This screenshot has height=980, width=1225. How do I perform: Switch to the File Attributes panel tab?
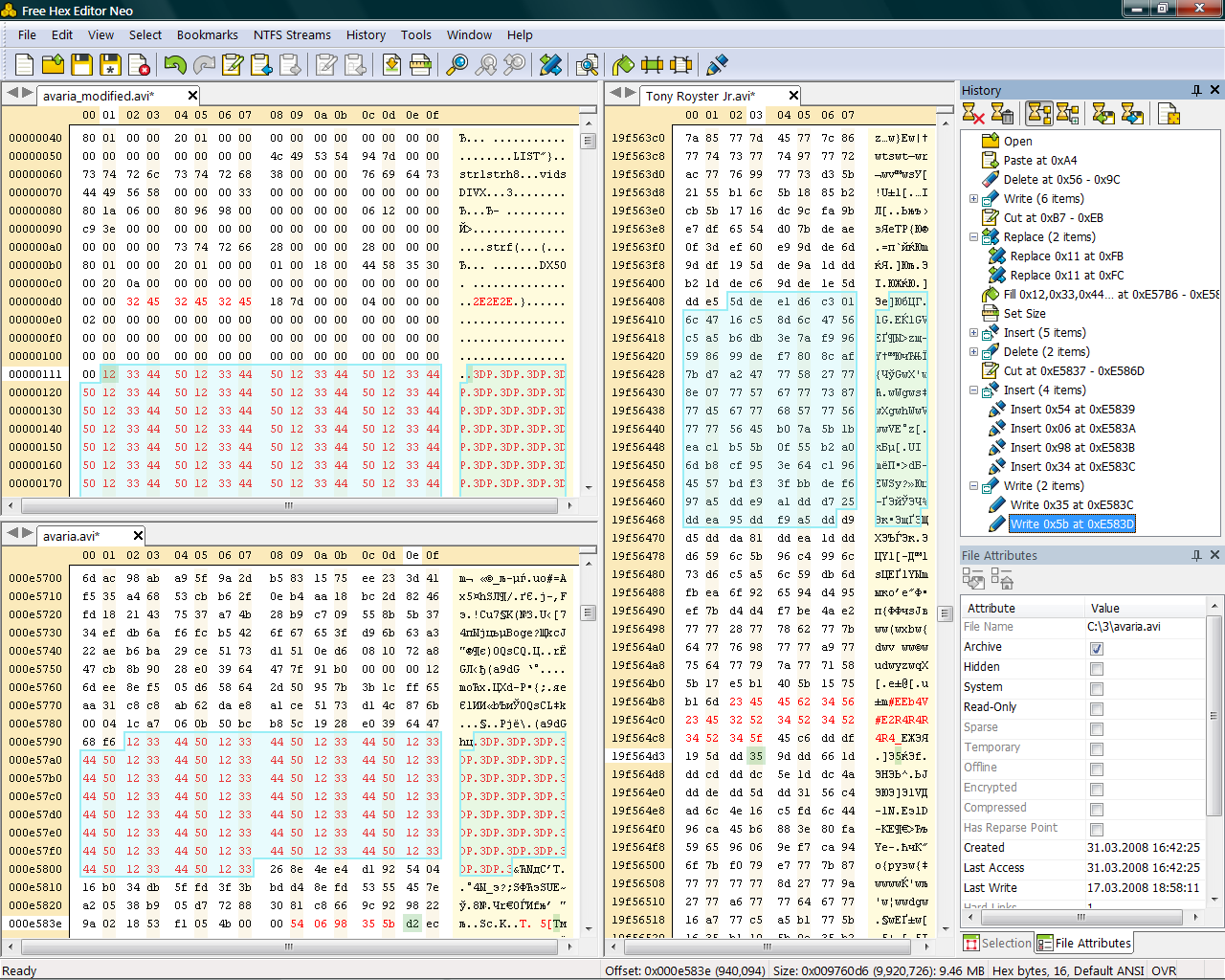[x=1084, y=943]
